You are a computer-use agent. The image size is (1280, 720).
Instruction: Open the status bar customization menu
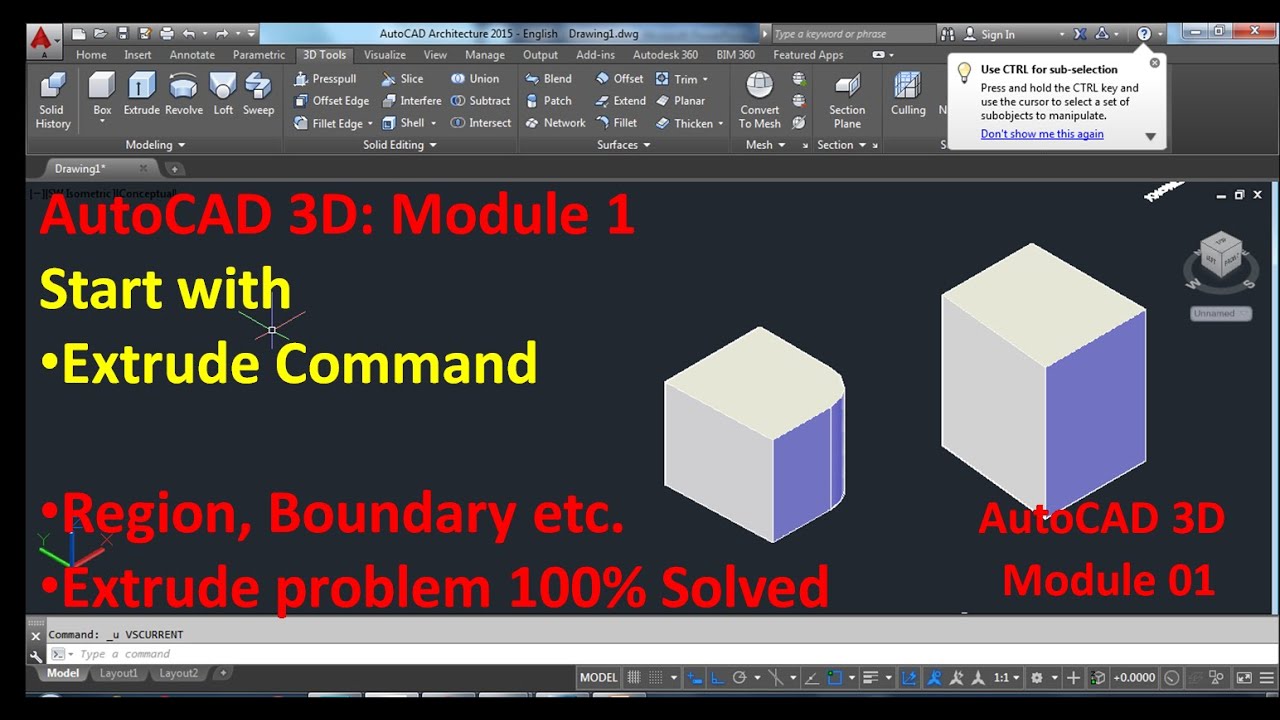click(x=1266, y=677)
